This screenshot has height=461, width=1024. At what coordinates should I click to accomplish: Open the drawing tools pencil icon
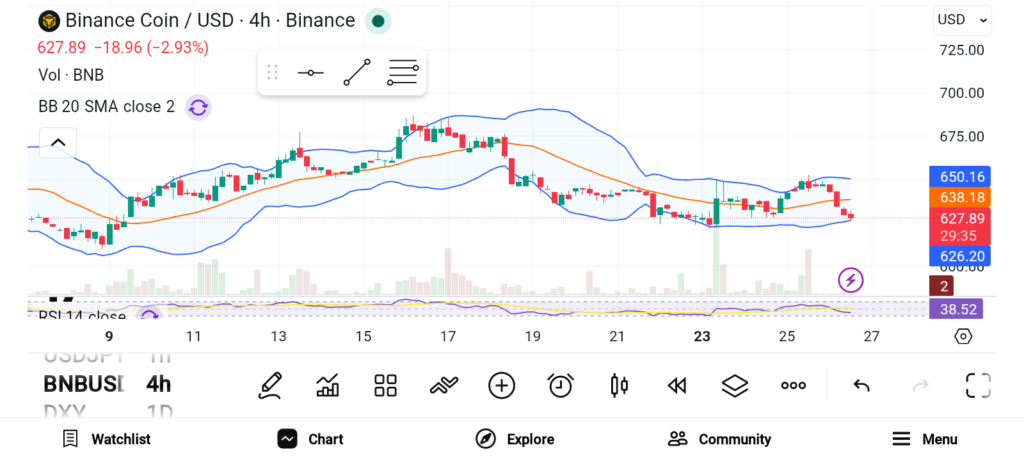269,385
